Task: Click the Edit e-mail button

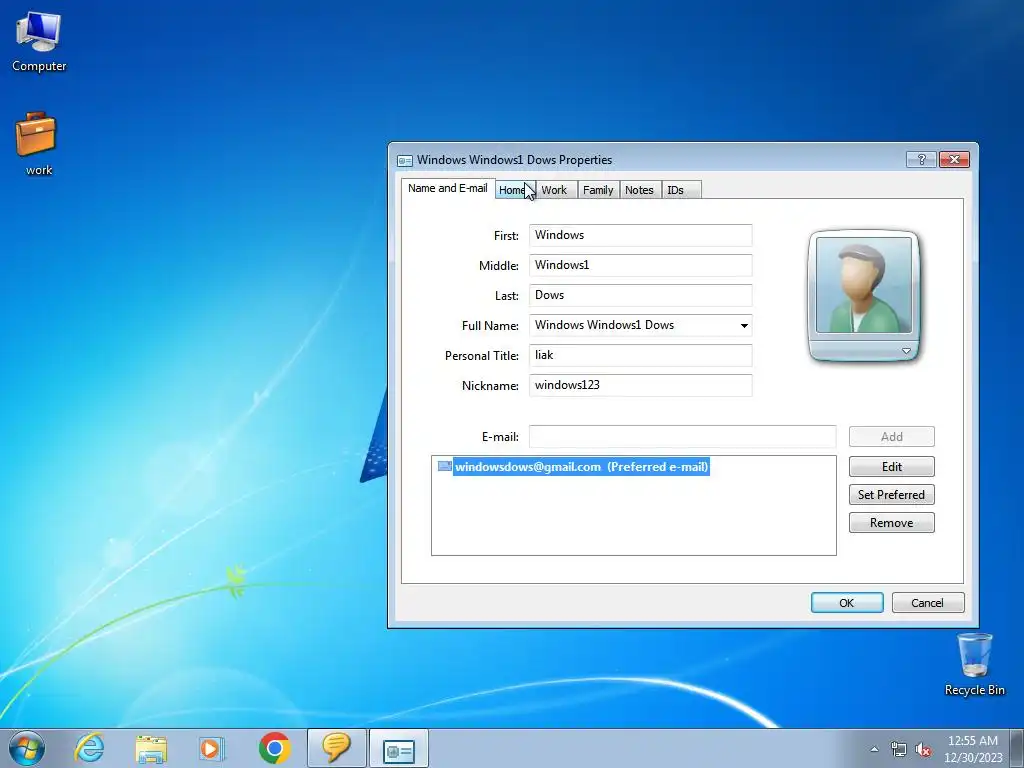Action: (891, 466)
